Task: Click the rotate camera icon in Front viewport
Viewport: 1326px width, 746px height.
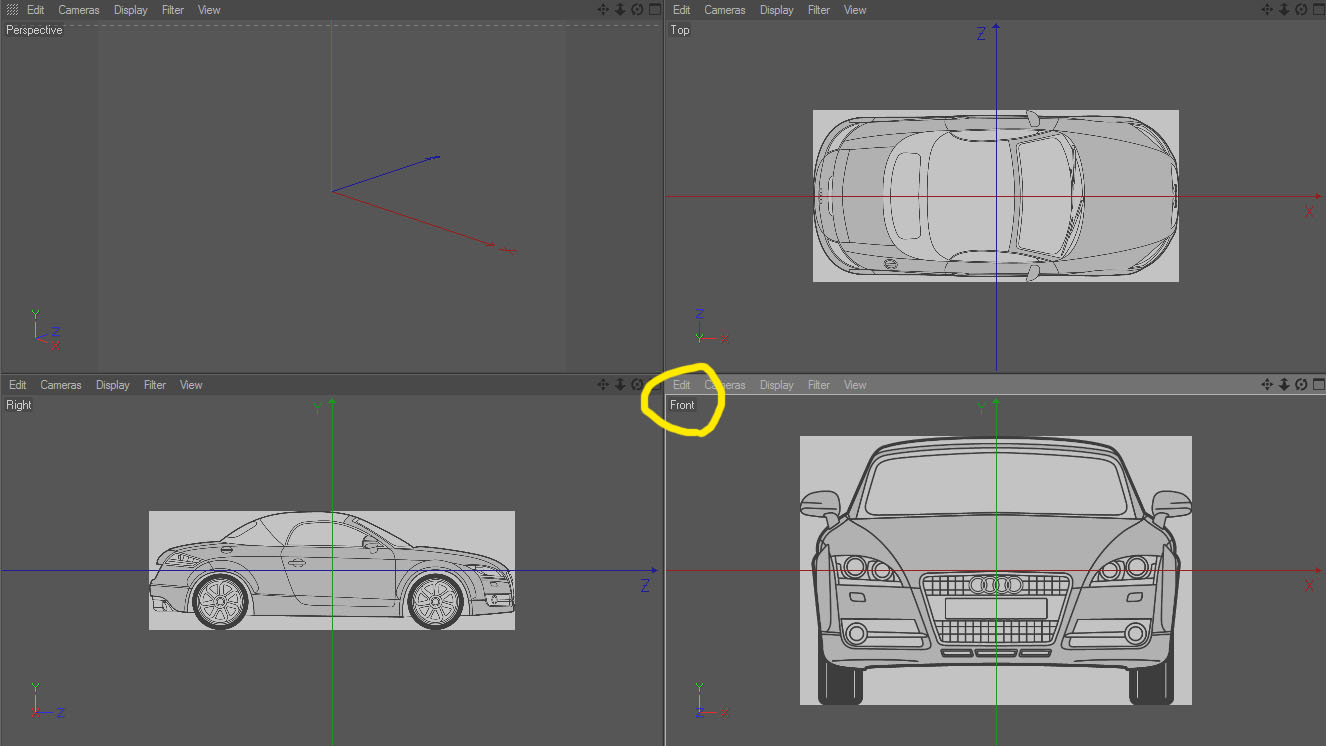Action: (1301, 385)
